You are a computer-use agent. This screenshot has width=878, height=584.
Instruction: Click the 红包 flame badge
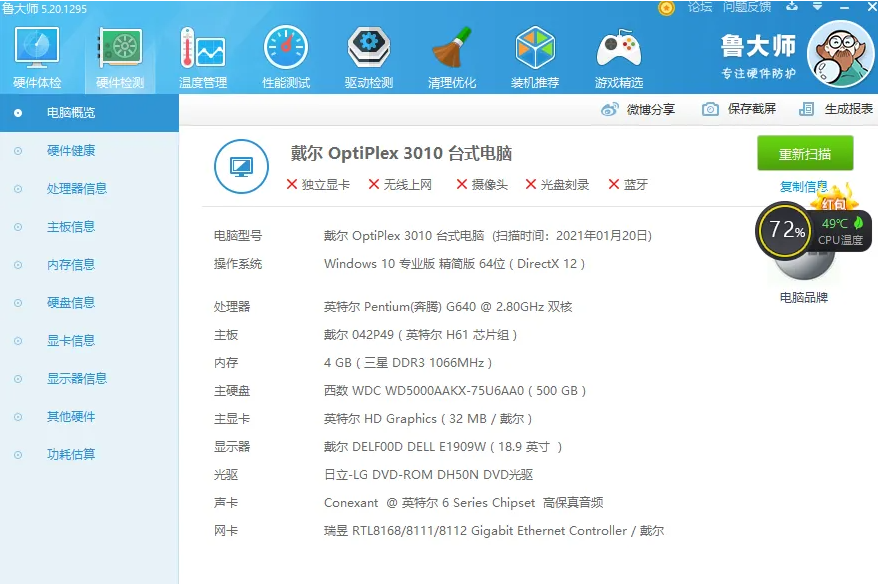click(834, 198)
